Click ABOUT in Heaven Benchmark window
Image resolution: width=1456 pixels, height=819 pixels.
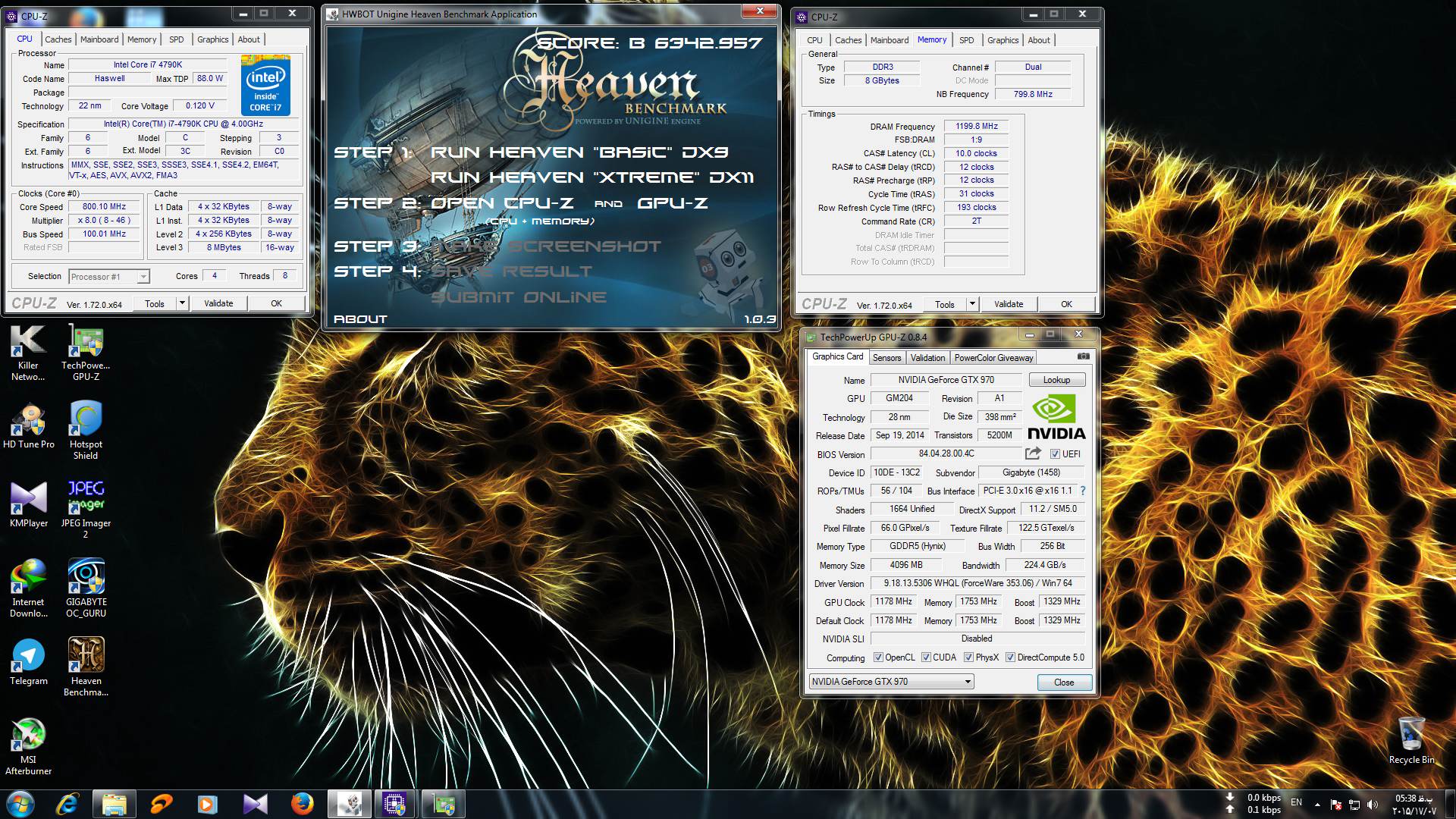click(360, 319)
